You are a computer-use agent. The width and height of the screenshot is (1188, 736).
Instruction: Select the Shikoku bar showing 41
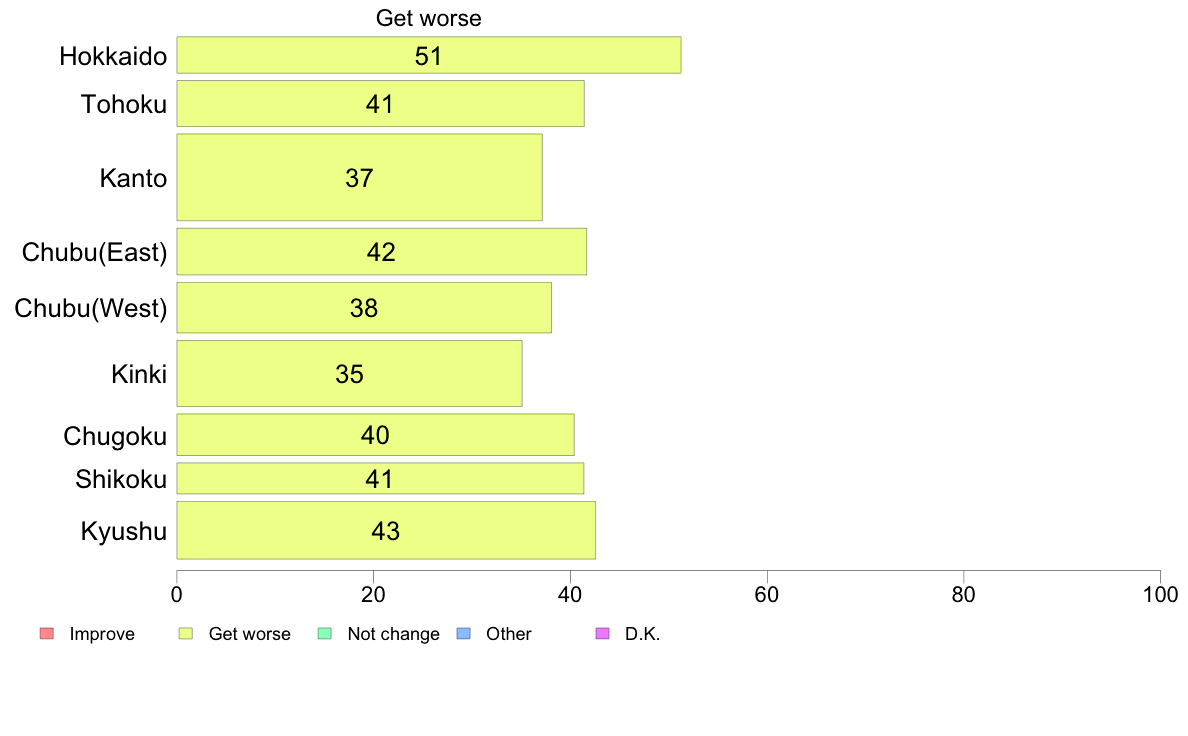point(380,478)
